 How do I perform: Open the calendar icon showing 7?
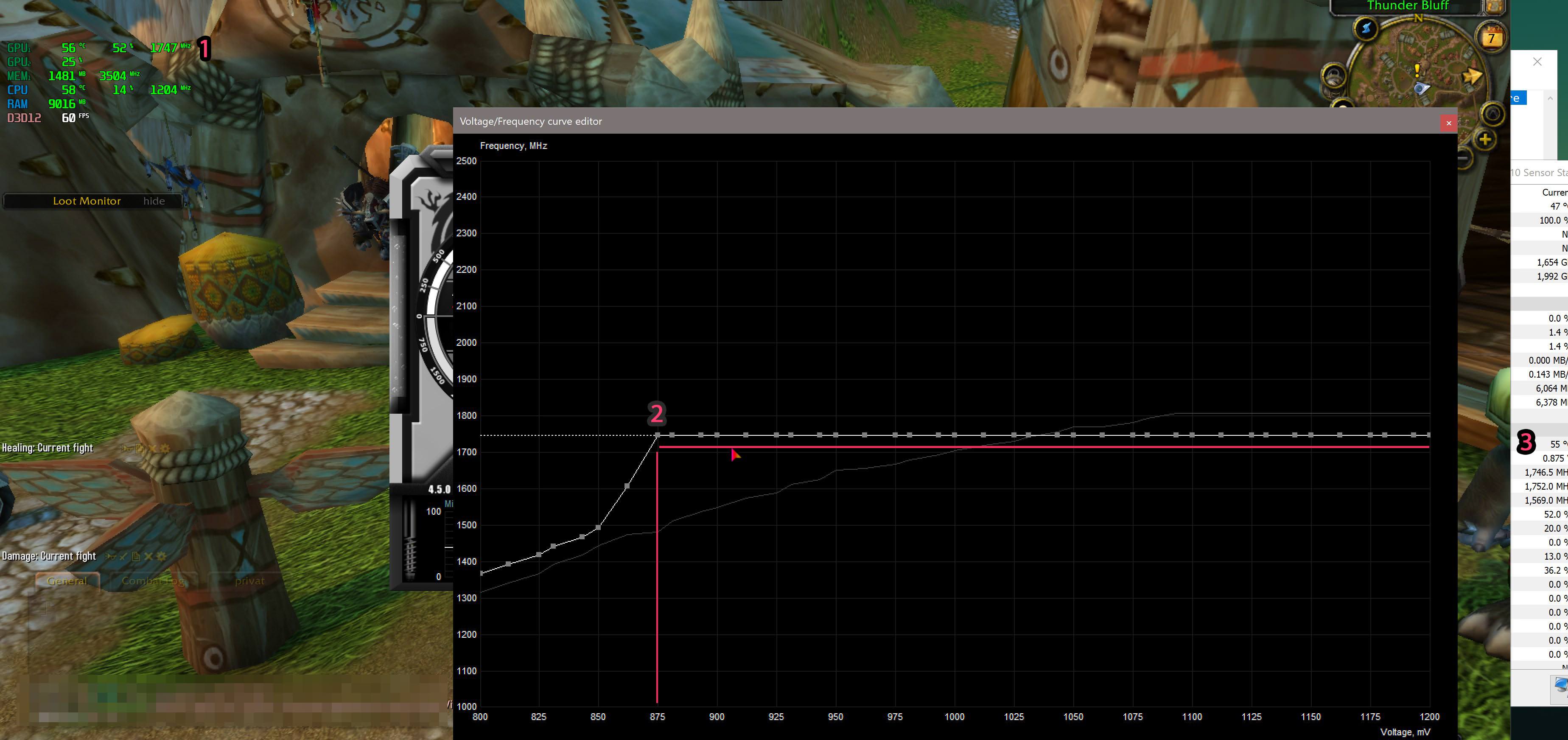[1491, 38]
